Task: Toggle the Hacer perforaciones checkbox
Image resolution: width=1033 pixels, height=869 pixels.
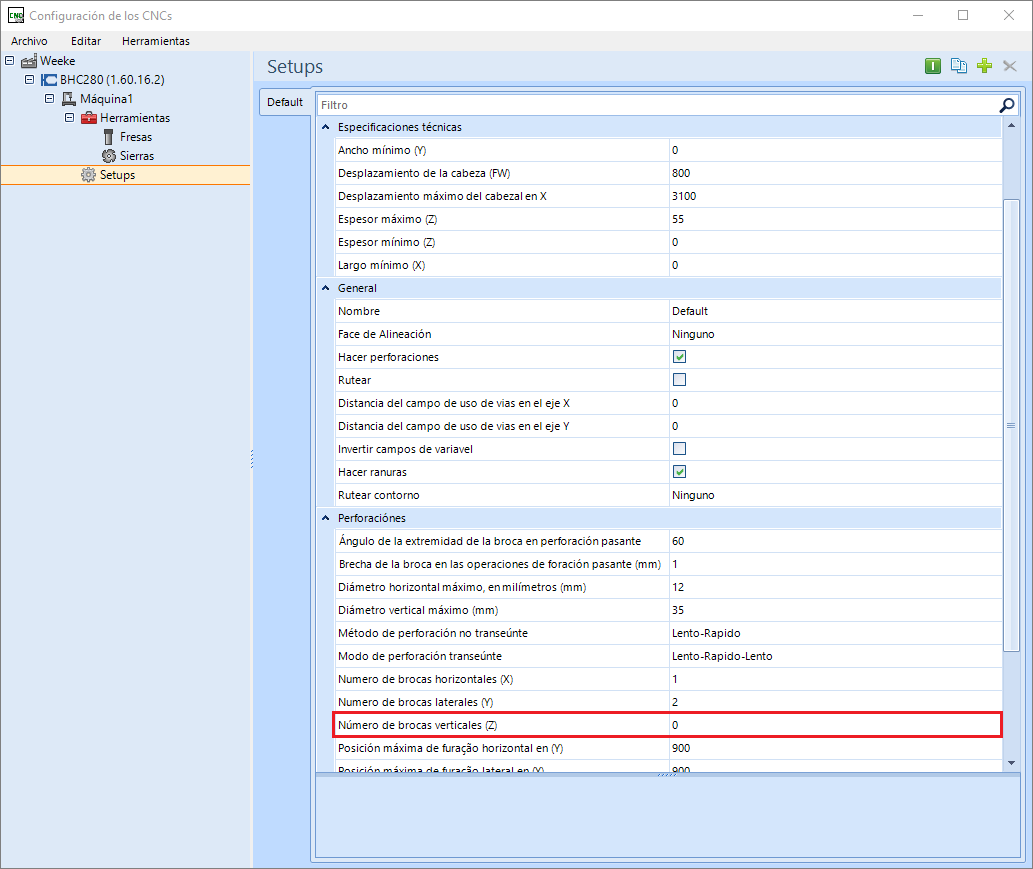Action: click(x=679, y=357)
